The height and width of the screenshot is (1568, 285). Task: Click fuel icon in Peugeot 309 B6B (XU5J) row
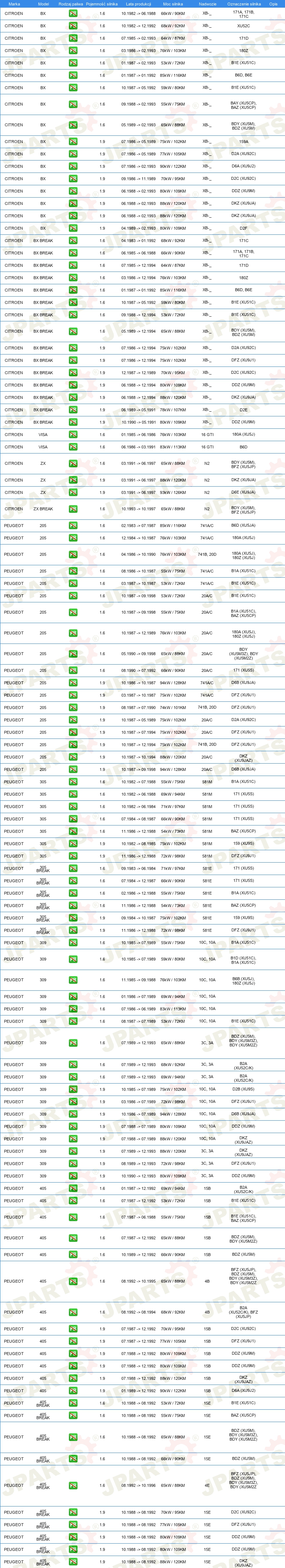pyautogui.click(x=73, y=980)
